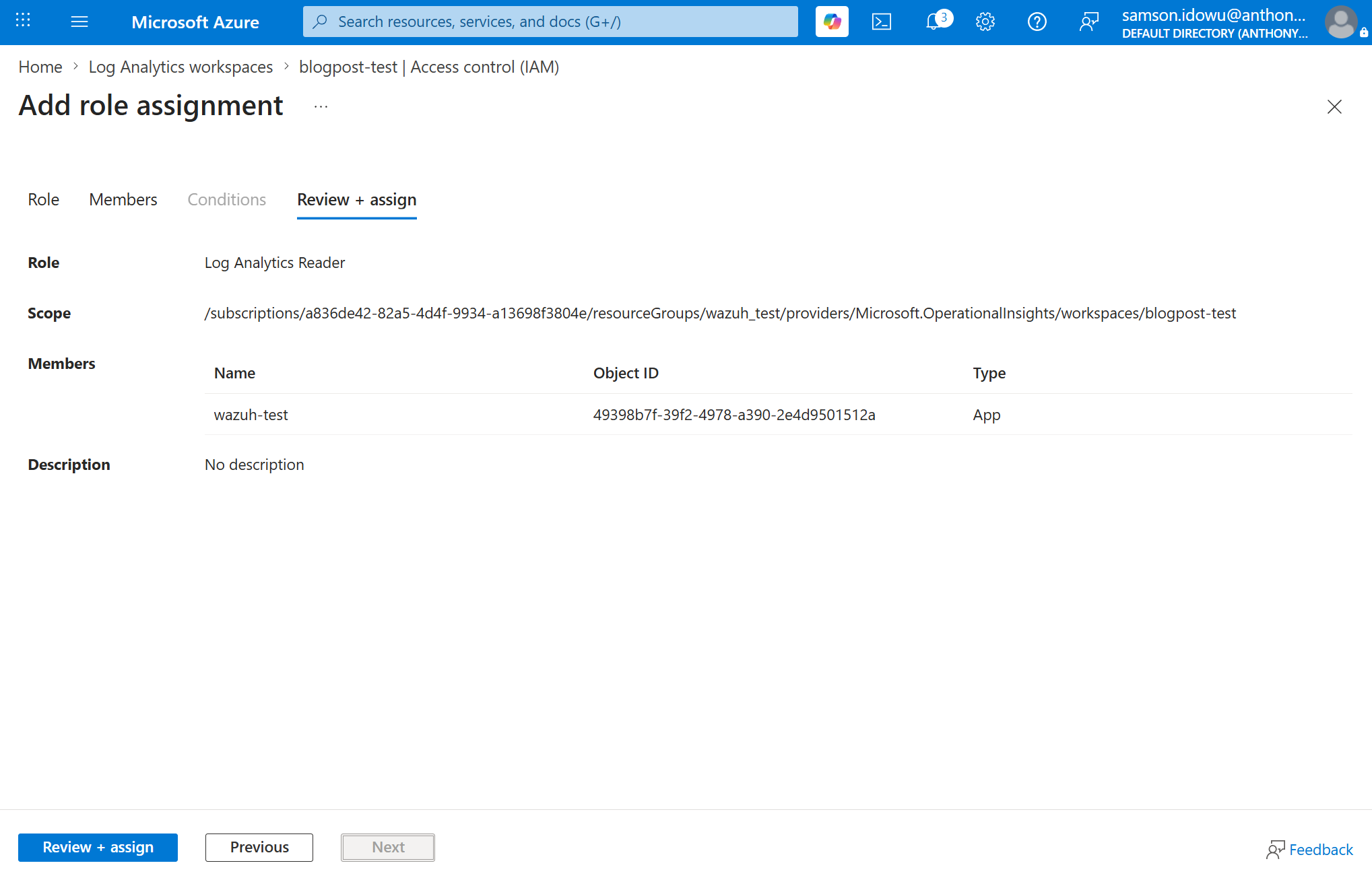Click the blue Review + assign button
This screenshot has width=1372, height=884.
click(x=98, y=847)
